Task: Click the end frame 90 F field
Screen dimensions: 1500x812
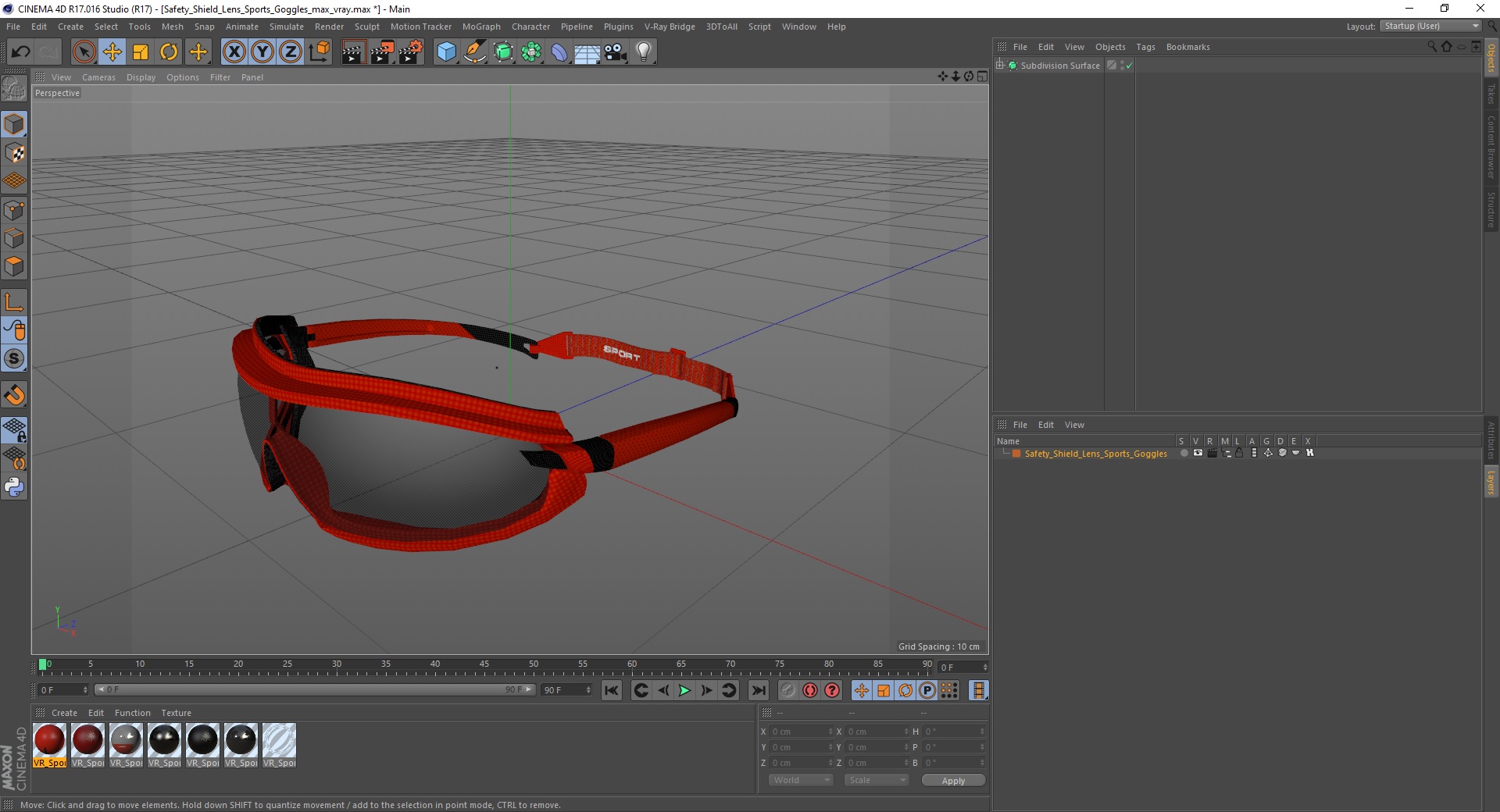Action: 567,690
